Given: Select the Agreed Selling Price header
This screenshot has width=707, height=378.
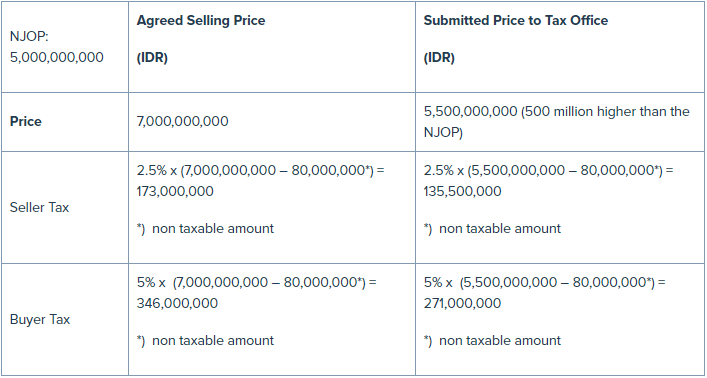Looking at the screenshot, I should click(x=201, y=20).
